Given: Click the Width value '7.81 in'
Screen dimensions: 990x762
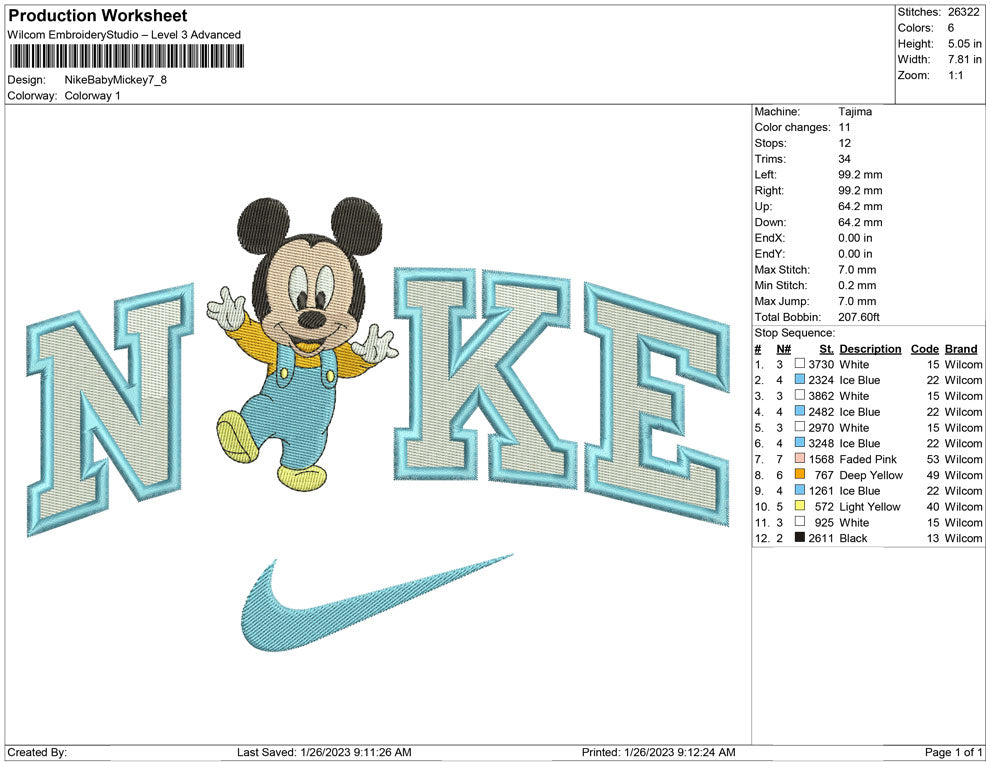Looking at the screenshot, I should click(965, 59).
